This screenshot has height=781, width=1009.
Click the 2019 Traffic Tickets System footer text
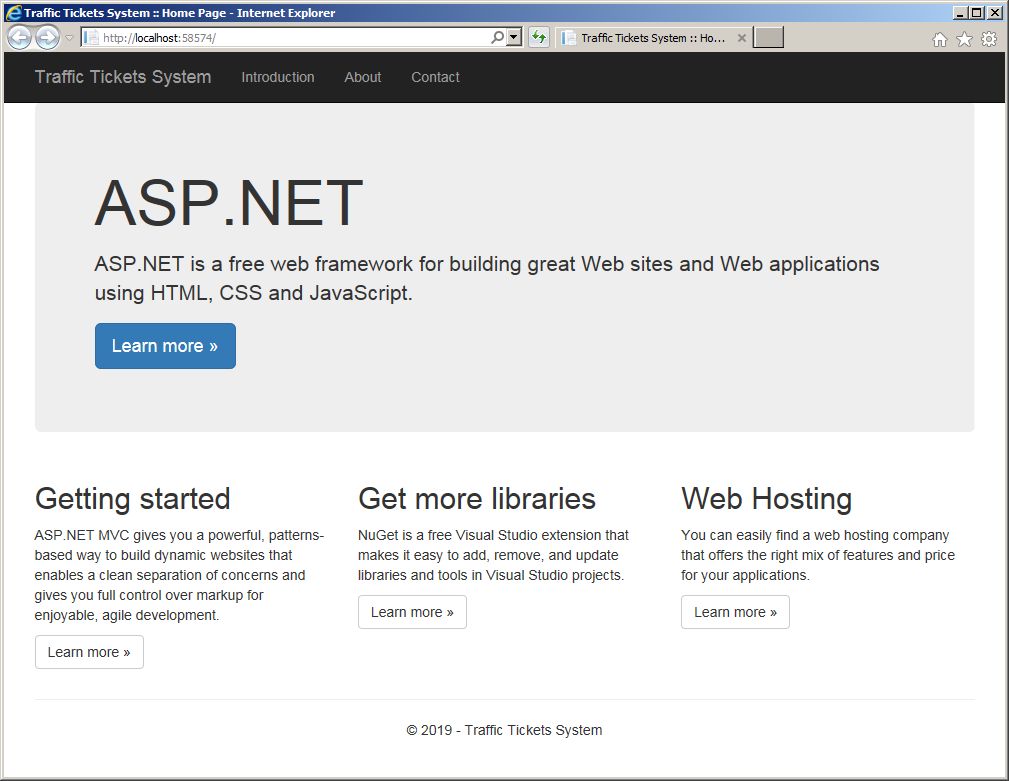[504, 730]
